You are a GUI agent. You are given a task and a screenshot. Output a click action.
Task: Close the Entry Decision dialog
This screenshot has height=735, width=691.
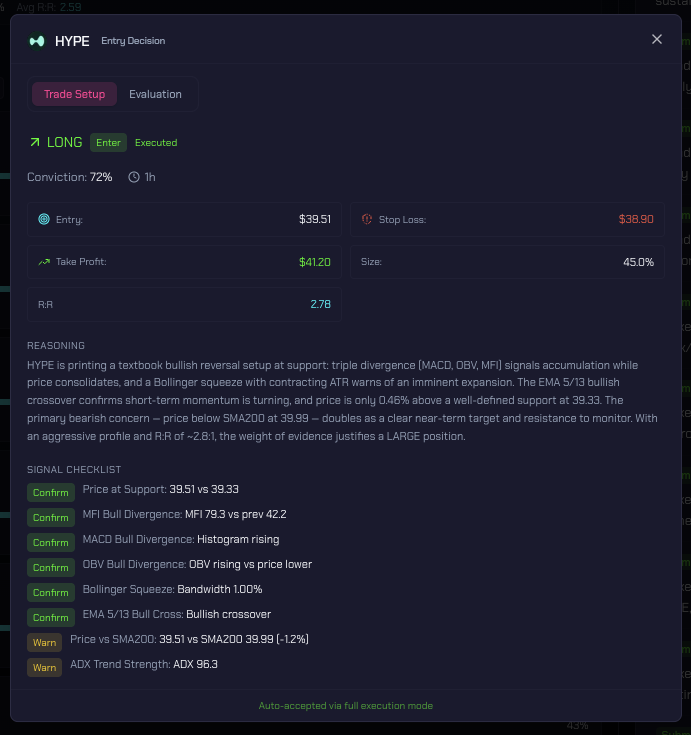point(657,39)
